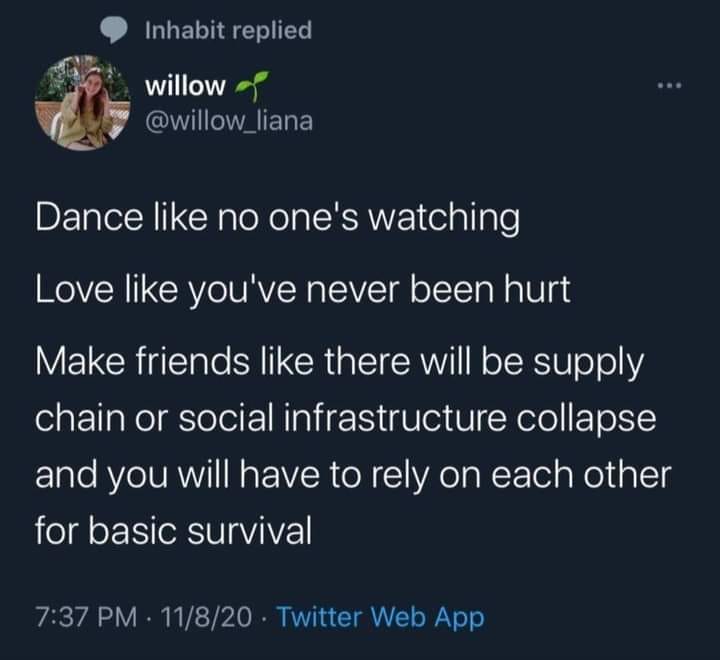
Task: Open the Twitter Web App source link
Action: point(381,617)
